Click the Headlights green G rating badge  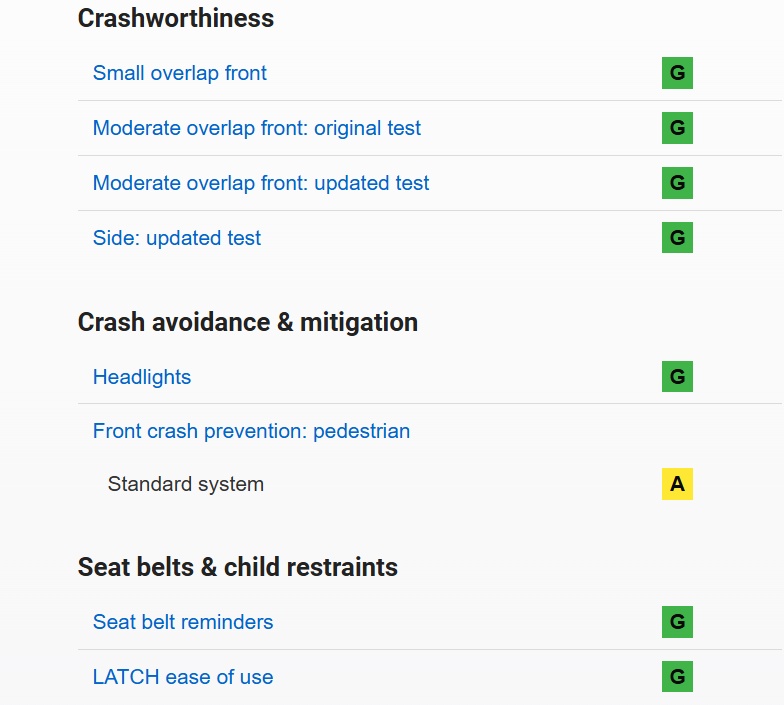pyautogui.click(x=677, y=377)
